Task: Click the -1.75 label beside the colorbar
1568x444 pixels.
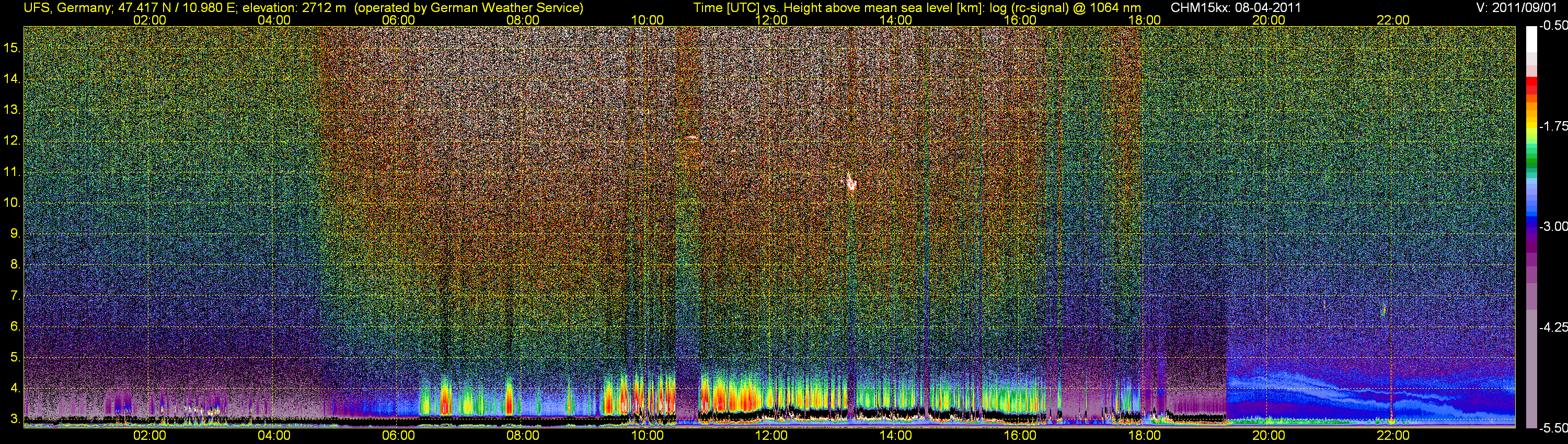Action: pos(1553,126)
